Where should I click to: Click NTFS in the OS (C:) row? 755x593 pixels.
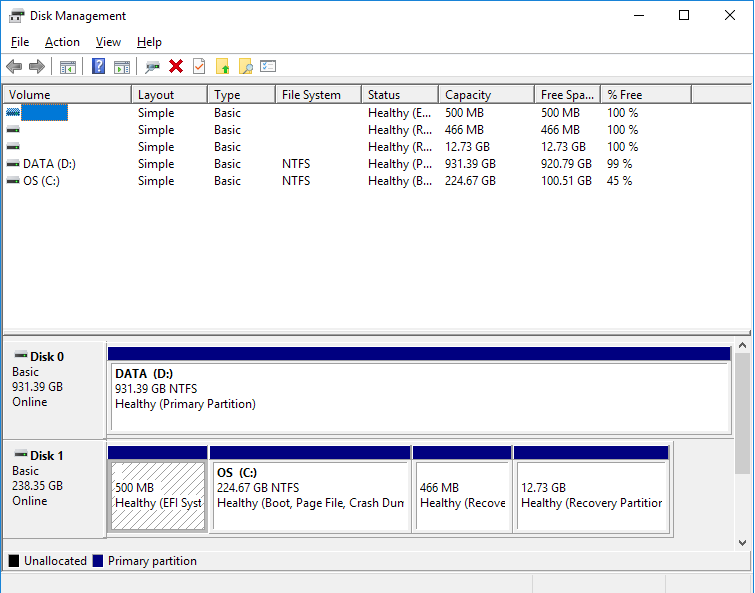(296, 181)
